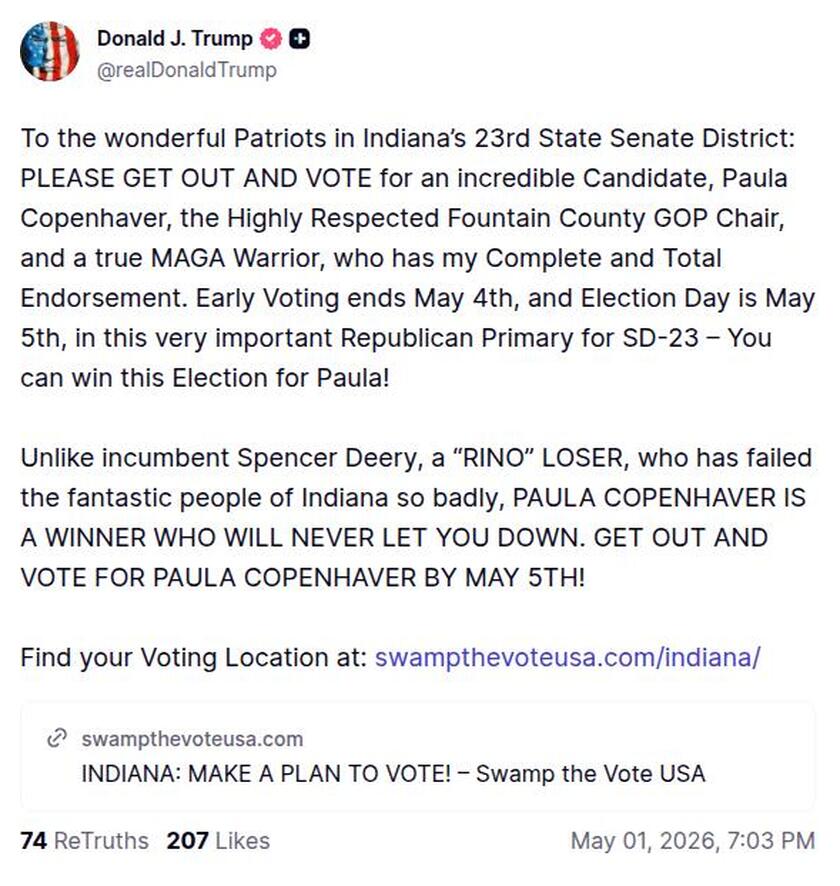Click the black plus badge icon
The width and height of the screenshot is (840, 886).
[x=299, y=39]
